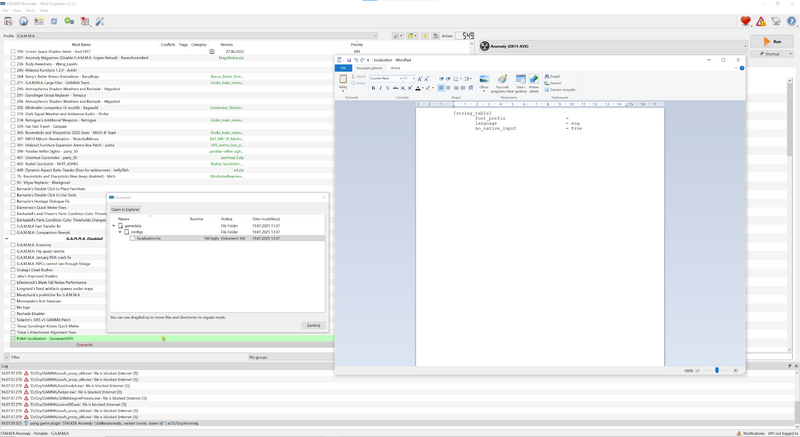The width and height of the screenshot is (800, 437).
Task: Click the Open in Explorer button
Action: pyautogui.click(x=125, y=209)
